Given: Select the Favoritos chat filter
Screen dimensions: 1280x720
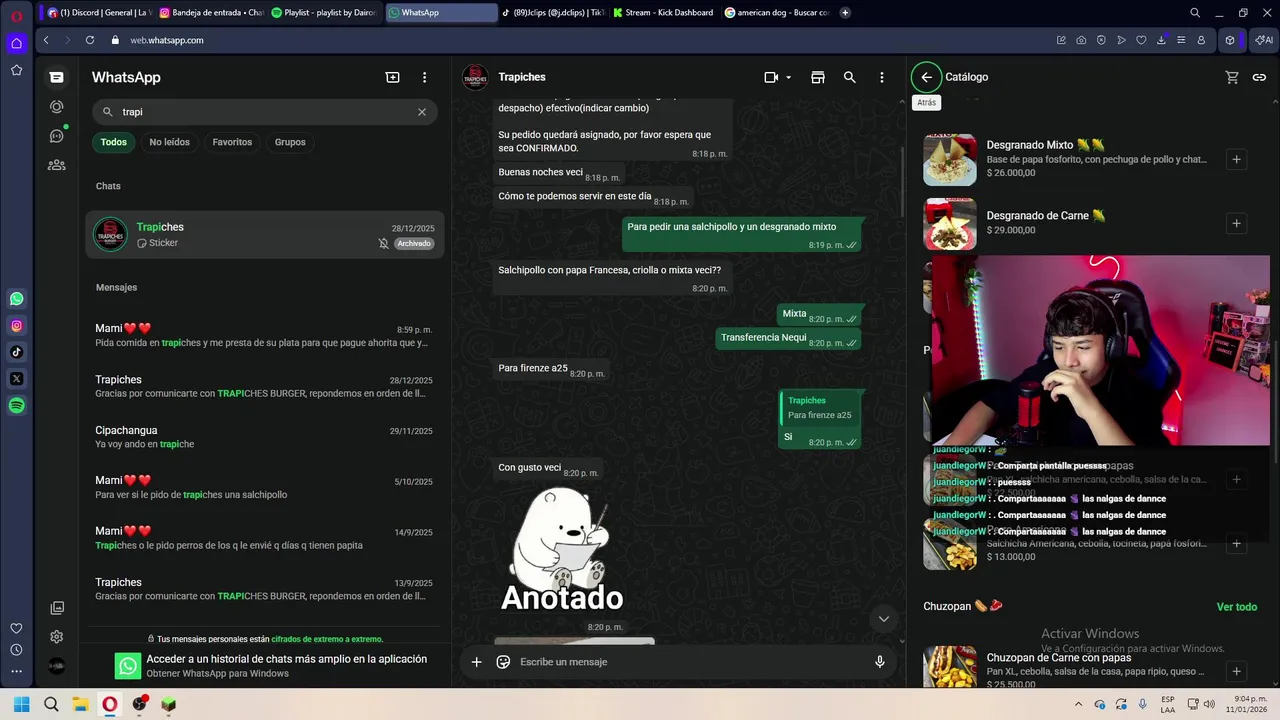Looking at the screenshot, I should click(232, 142).
